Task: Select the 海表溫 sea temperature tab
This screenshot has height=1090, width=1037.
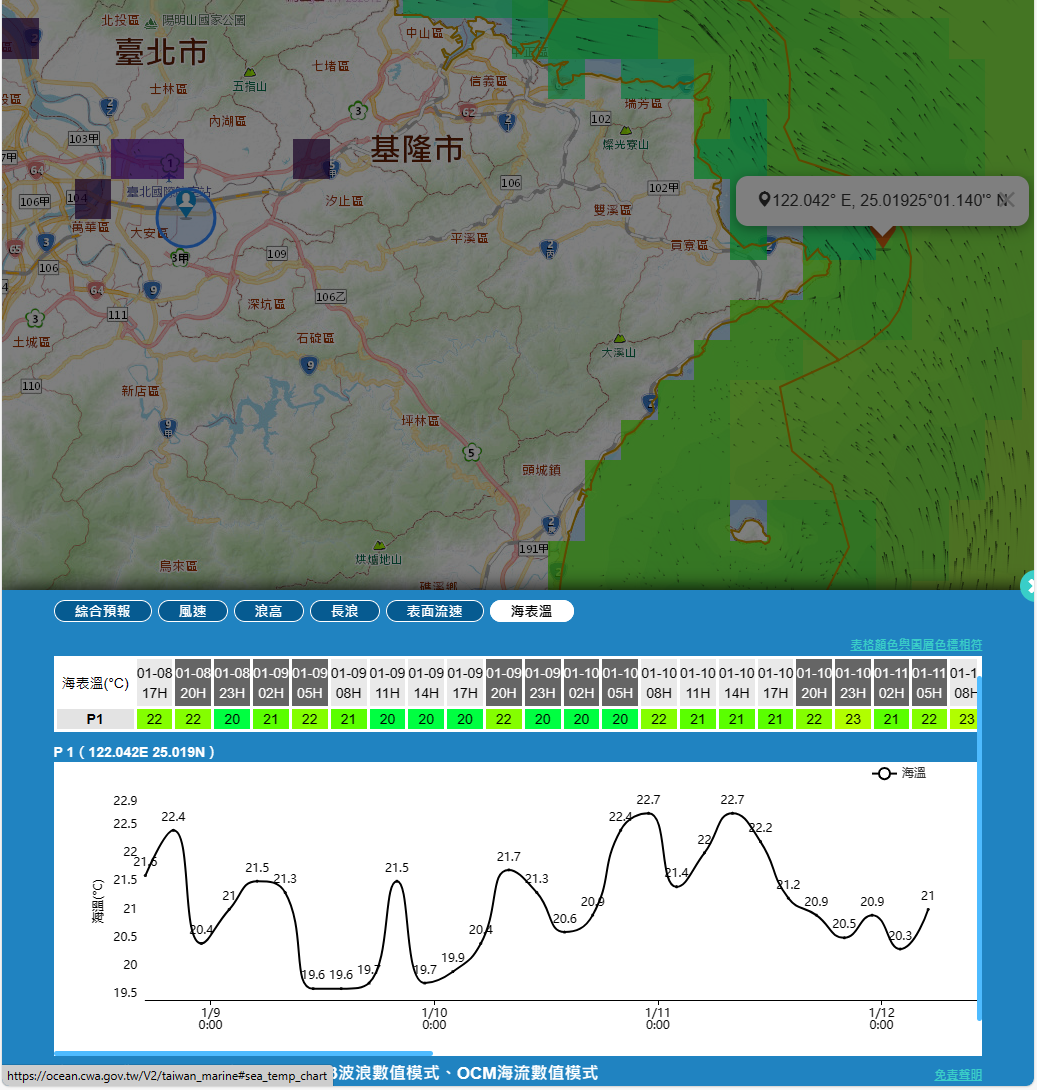Action: pyautogui.click(x=531, y=611)
